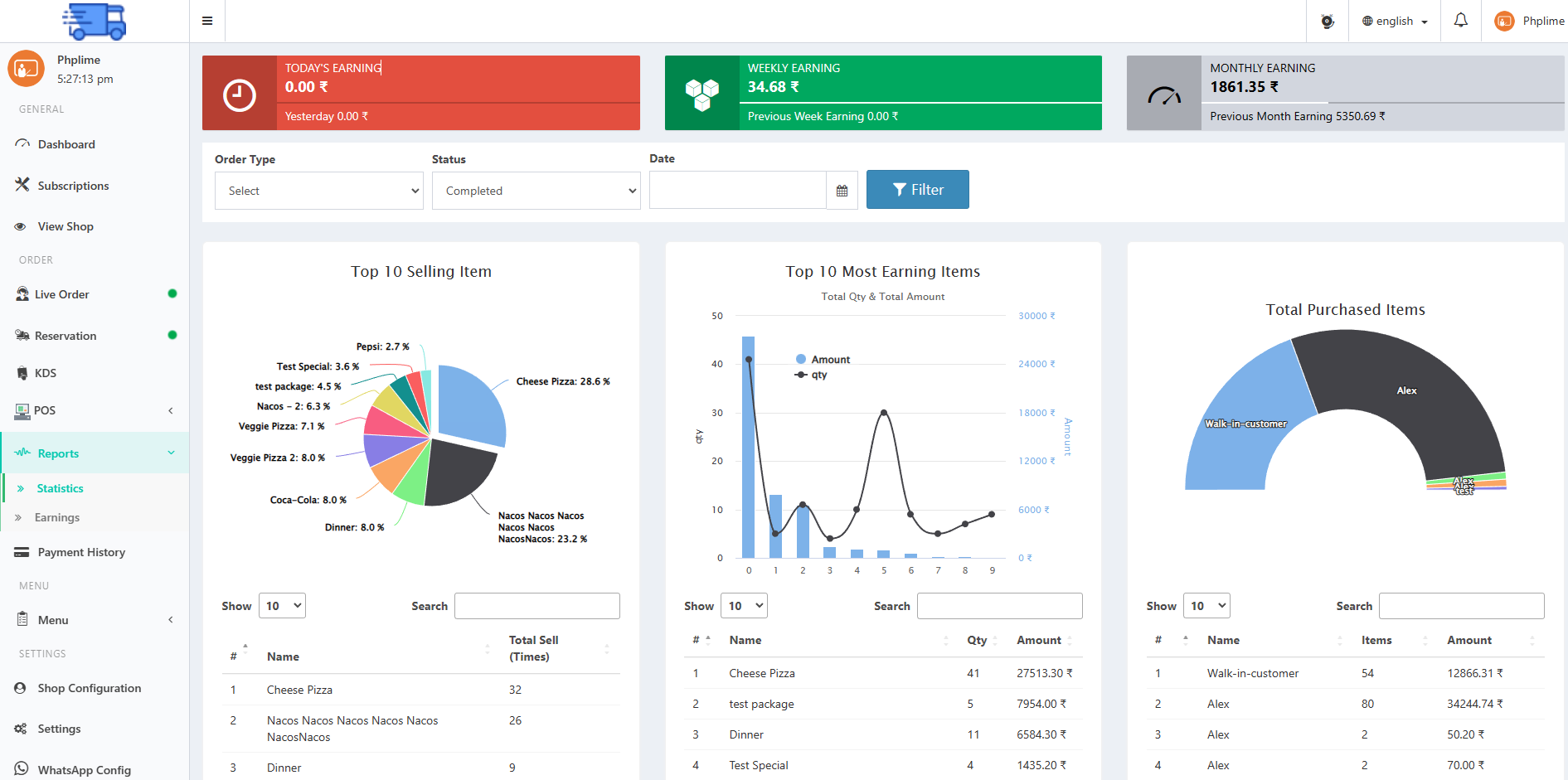Screen dimensions: 1568x780
Task: Open Statistics under Reports
Action: 60,488
